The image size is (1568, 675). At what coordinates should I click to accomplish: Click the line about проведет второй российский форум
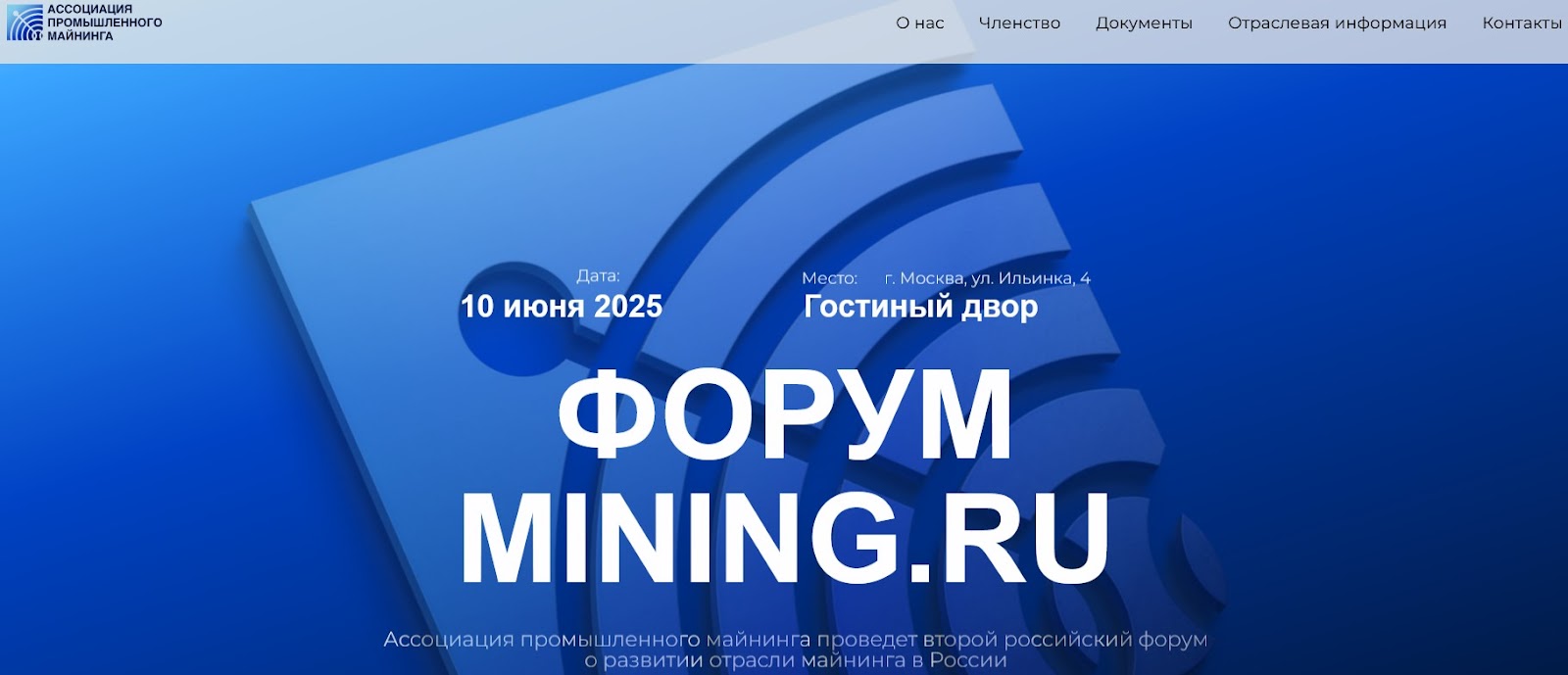click(795, 640)
